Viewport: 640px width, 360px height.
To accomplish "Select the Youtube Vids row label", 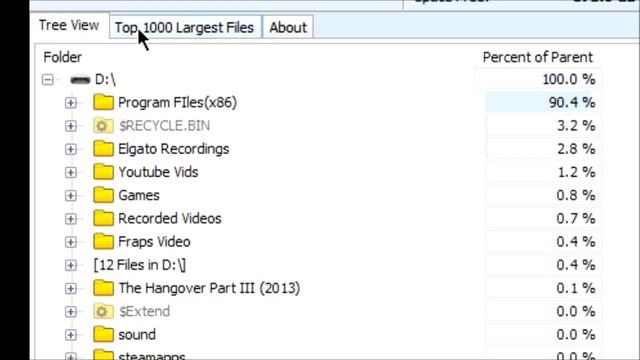I will [158, 172].
